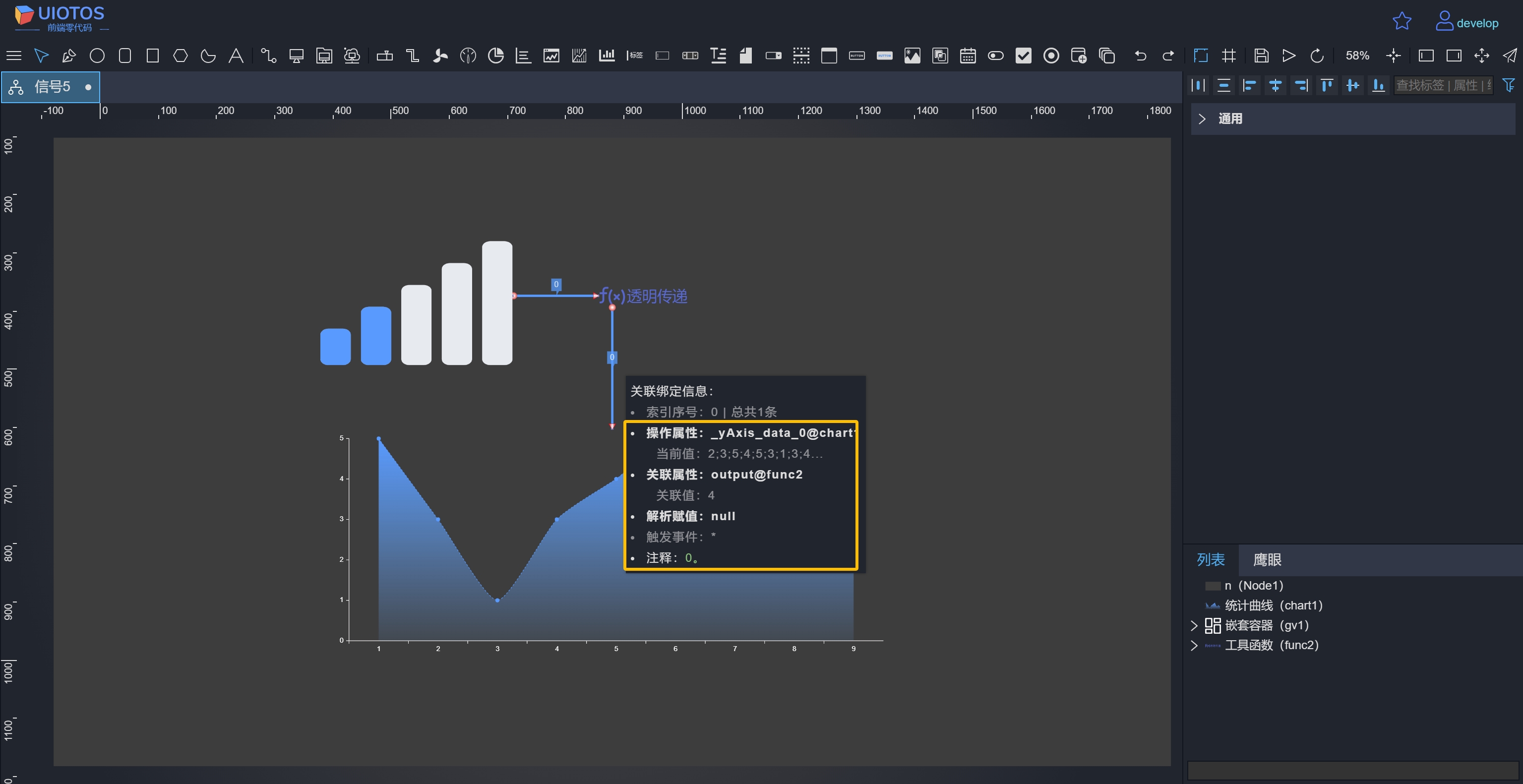The width and height of the screenshot is (1523, 784).
Task: Select the rounded rectangle shape tool
Action: pyautogui.click(x=125, y=56)
